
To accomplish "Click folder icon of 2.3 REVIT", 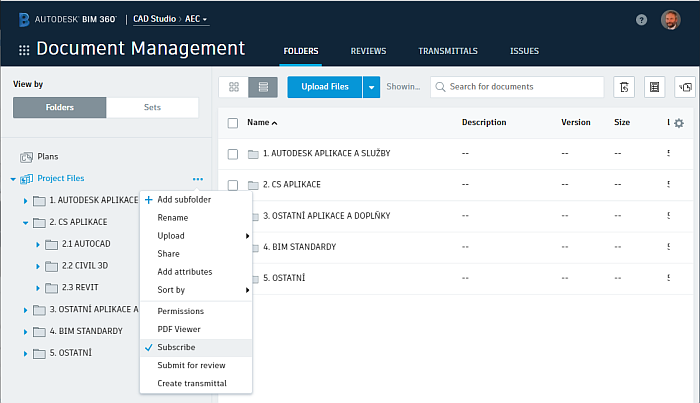I will click(51, 288).
